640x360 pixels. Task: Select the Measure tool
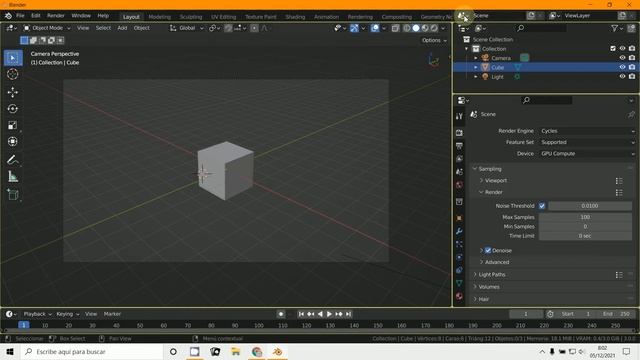coord(13,176)
